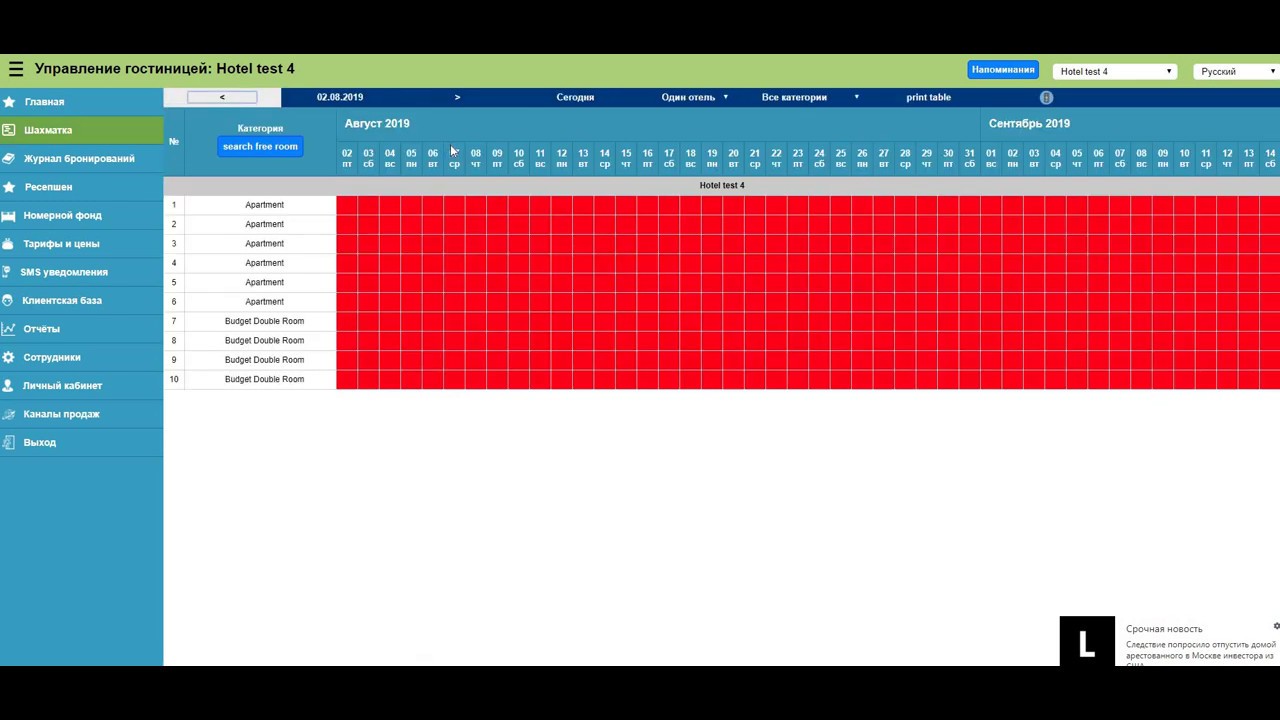The height and width of the screenshot is (720, 1280).
Task: Open the Журнал бронирований section
Action: pyautogui.click(x=81, y=158)
